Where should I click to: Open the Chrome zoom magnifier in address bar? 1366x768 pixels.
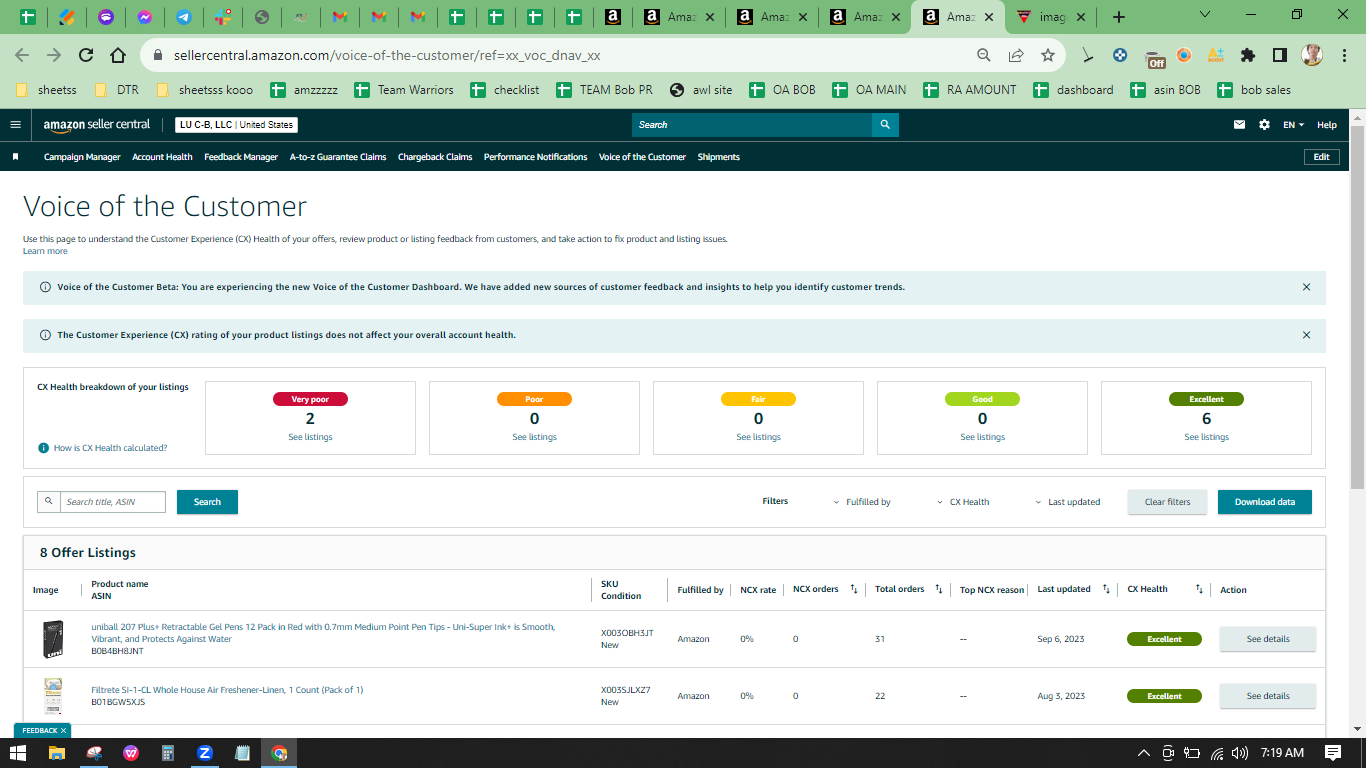(x=984, y=55)
